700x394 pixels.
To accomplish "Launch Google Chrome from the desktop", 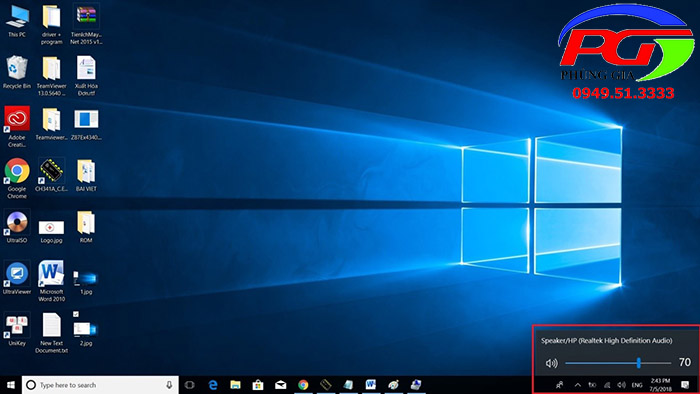I will pyautogui.click(x=17, y=178).
